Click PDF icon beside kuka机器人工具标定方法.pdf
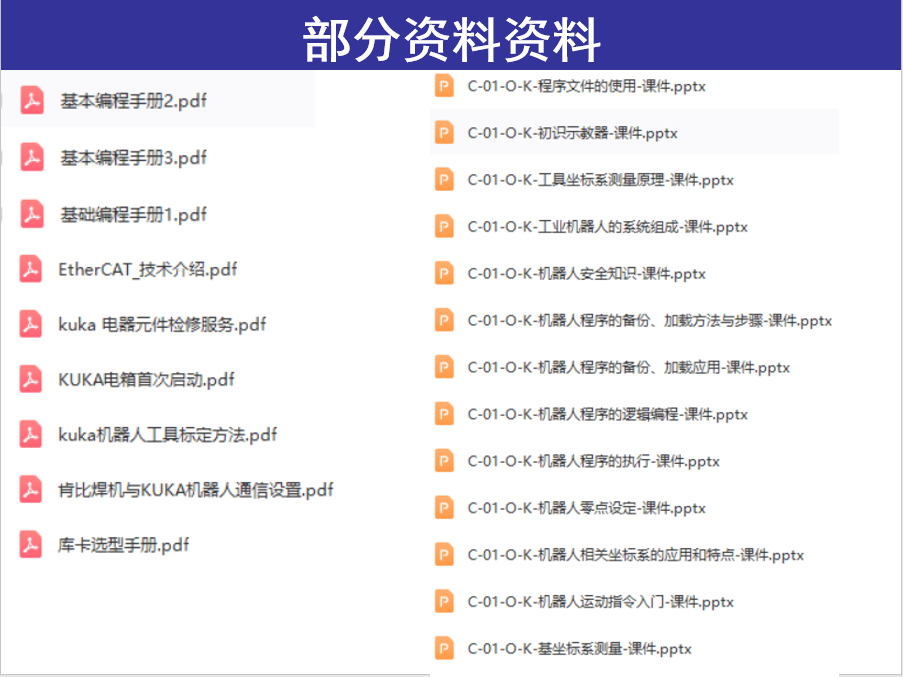903x677 pixels. pyautogui.click(x=31, y=435)
